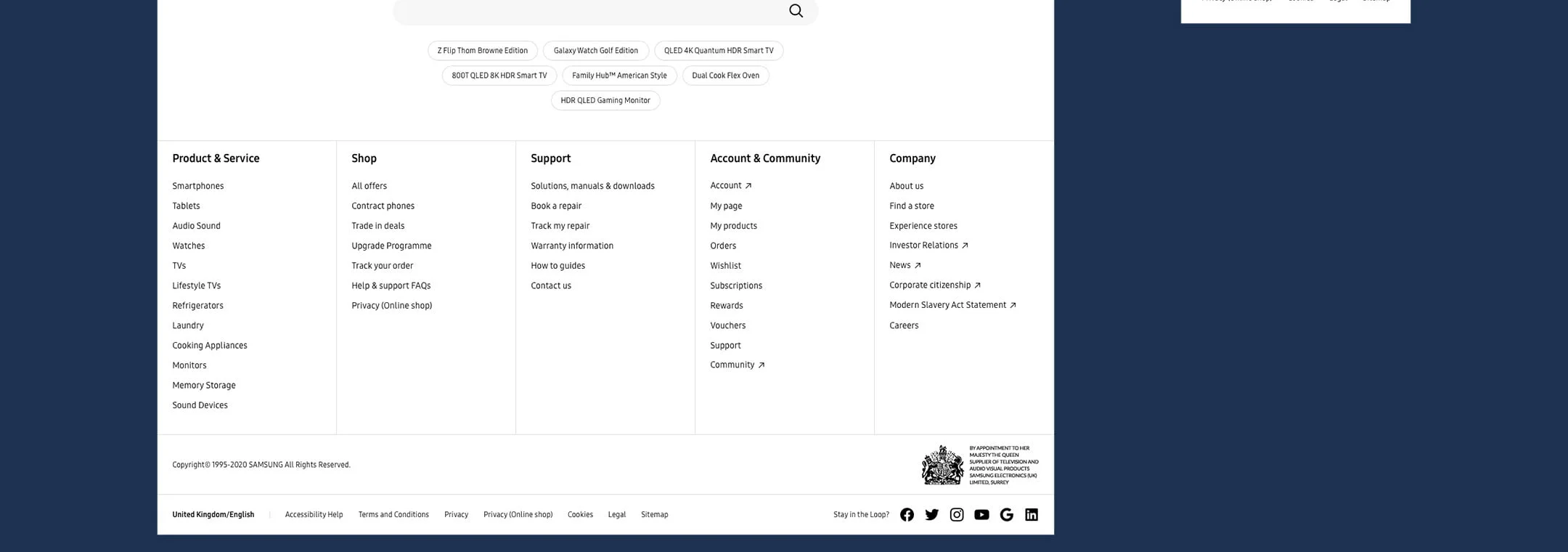Click the search magnifier icon
Image resolution: width=1568 pixels, height=552 pixels.
point(796,11)
